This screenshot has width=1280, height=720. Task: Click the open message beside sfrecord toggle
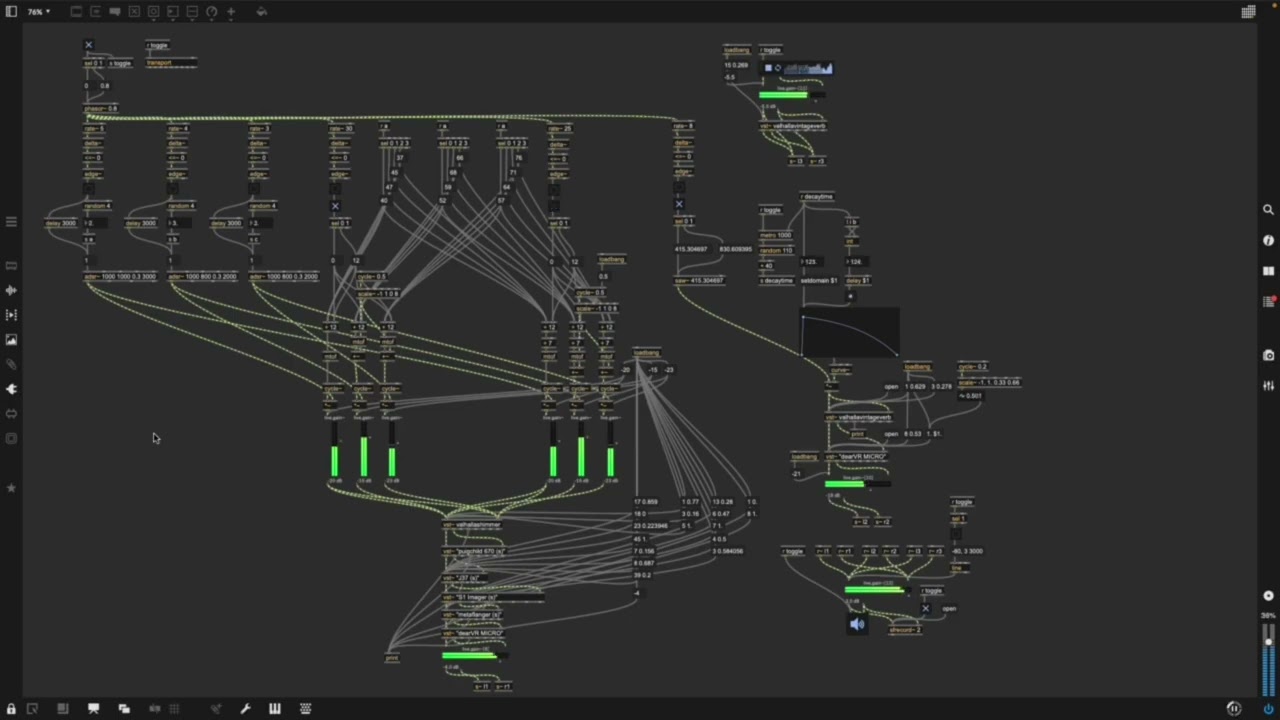(x=949, y=608)
